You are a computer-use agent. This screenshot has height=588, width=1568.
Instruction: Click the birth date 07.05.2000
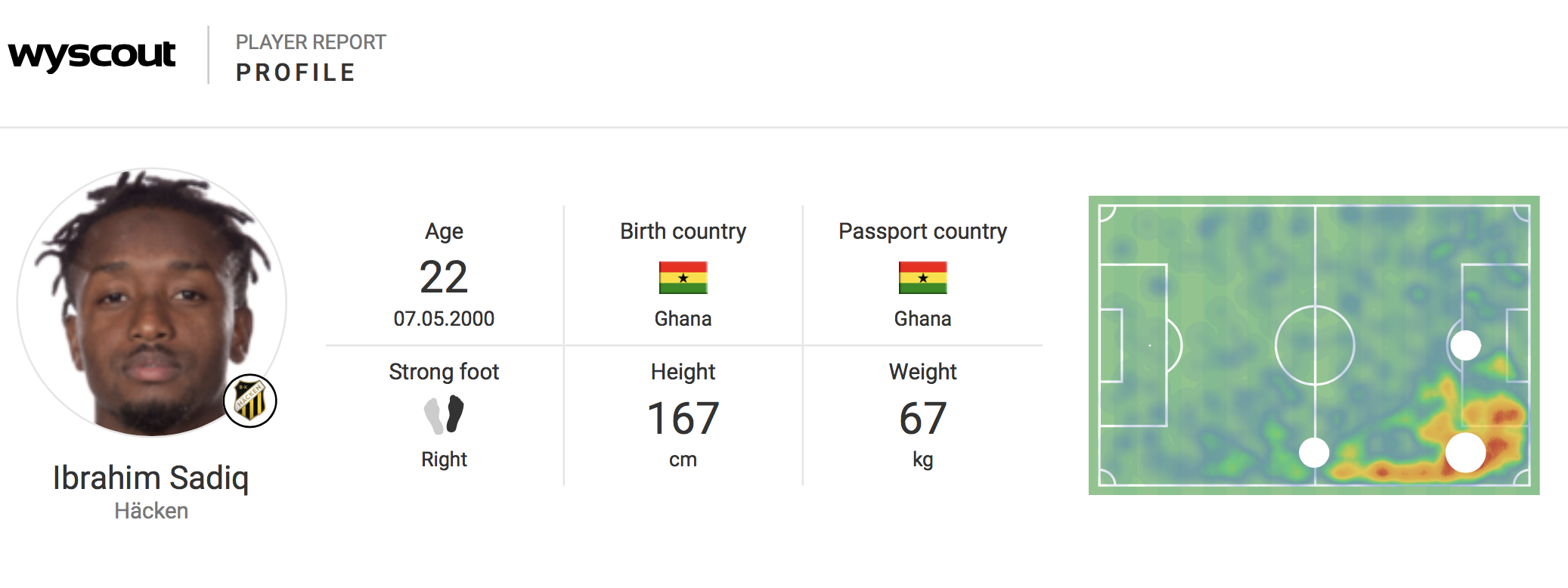pos(444,319)
